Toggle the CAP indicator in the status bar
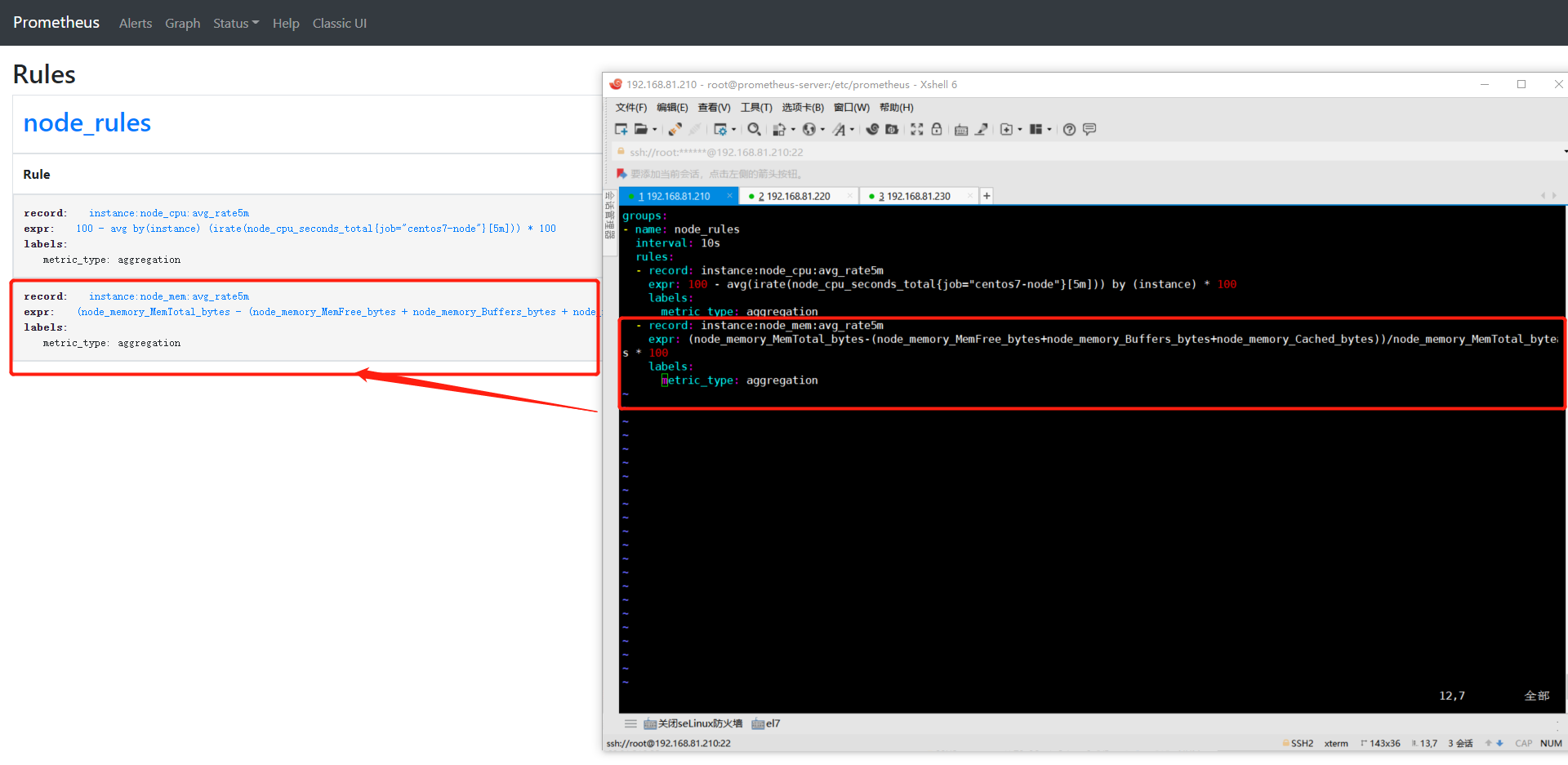The height and width of the screenshot is (765, 1568). tap(1523, 743)
